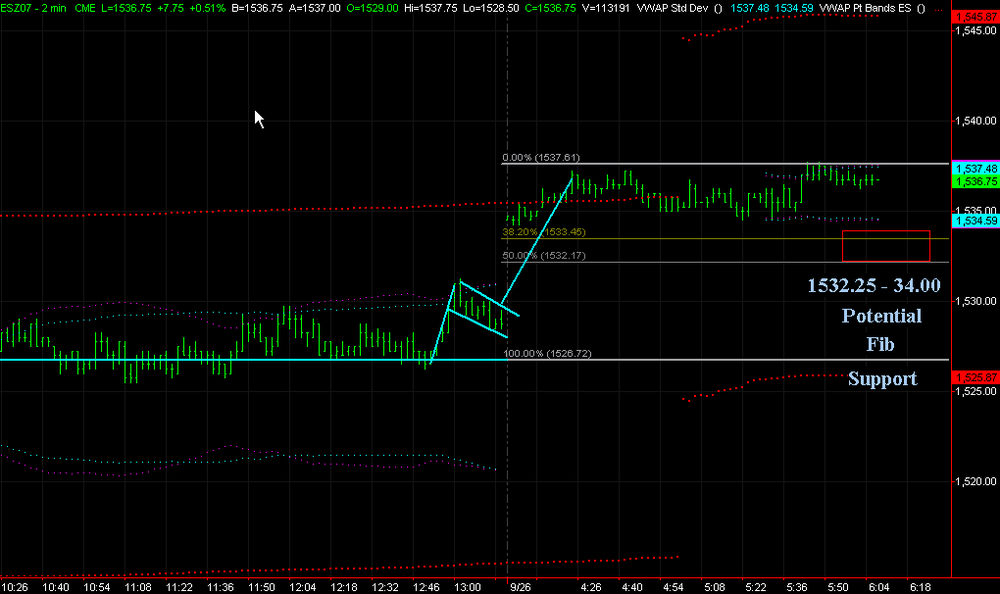The width and height of the screenshot is (1000, 594).
Task: Select the red "1,525.87" price axis tag
Action: coord(976,378)
